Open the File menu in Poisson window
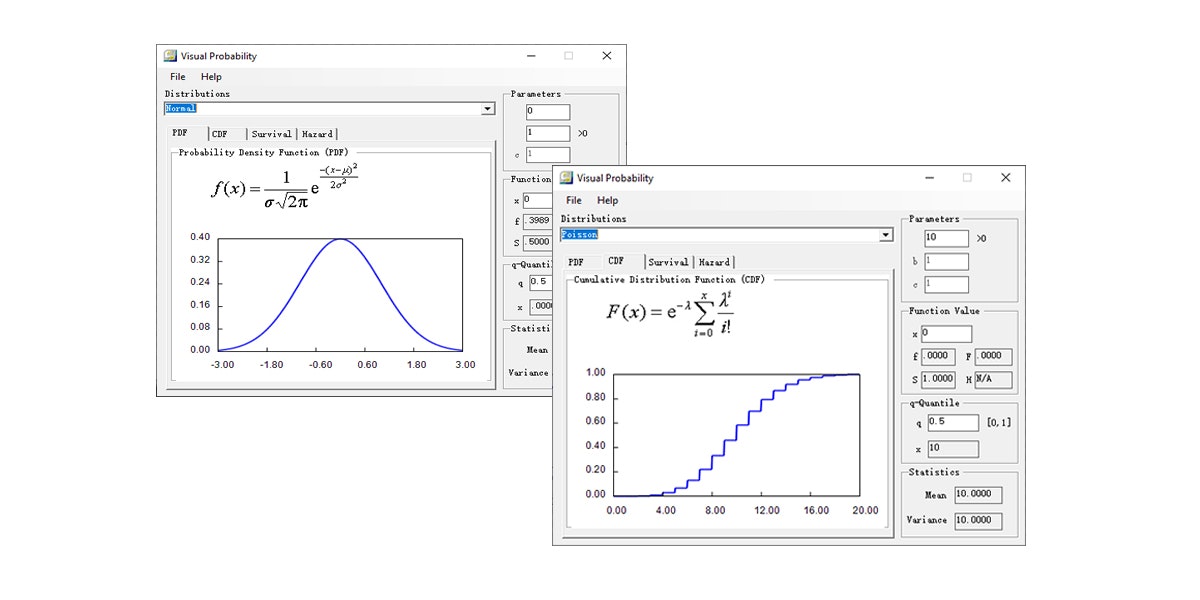This screenshot has width=1200, height=600. (x=573, y=199)
